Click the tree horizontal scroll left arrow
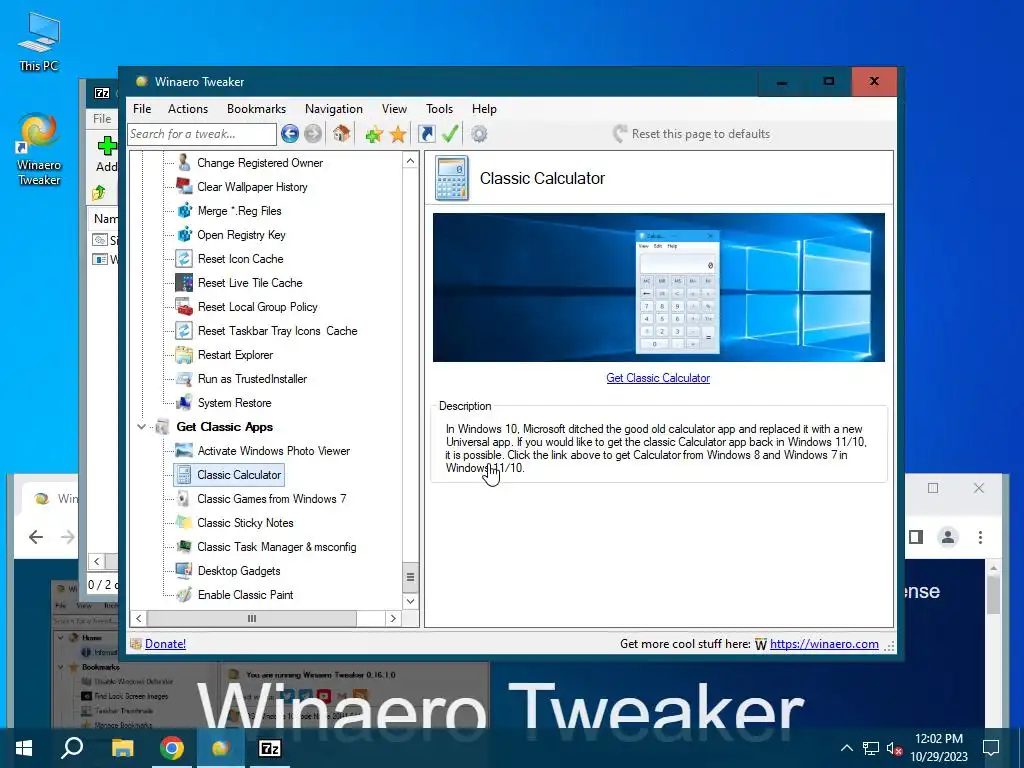Image resolution: width=1024 pixels, height=768 pixels. pos(138,618)
